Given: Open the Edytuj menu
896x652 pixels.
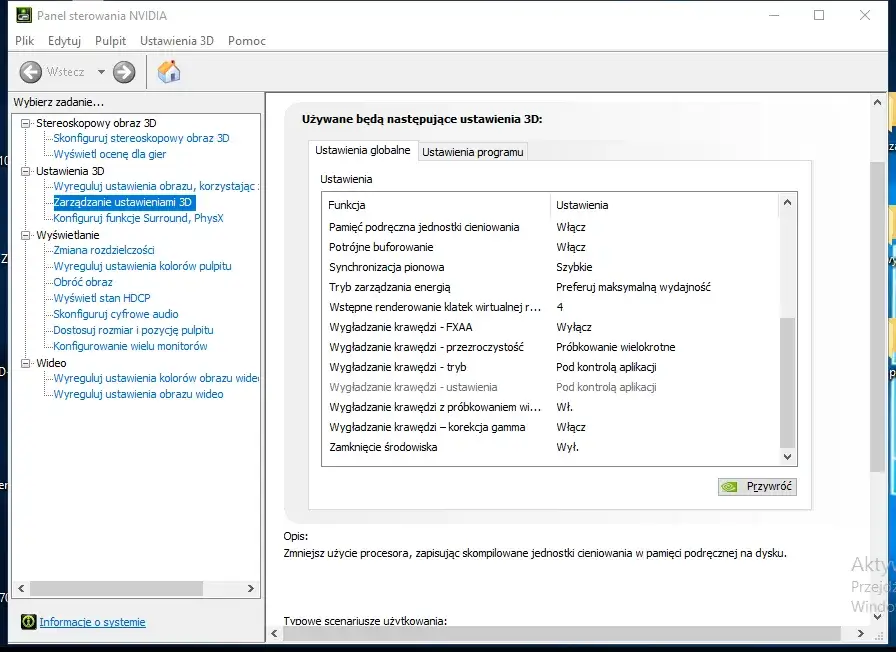Looking at the screenshot, I should click(x=65, y=41).
